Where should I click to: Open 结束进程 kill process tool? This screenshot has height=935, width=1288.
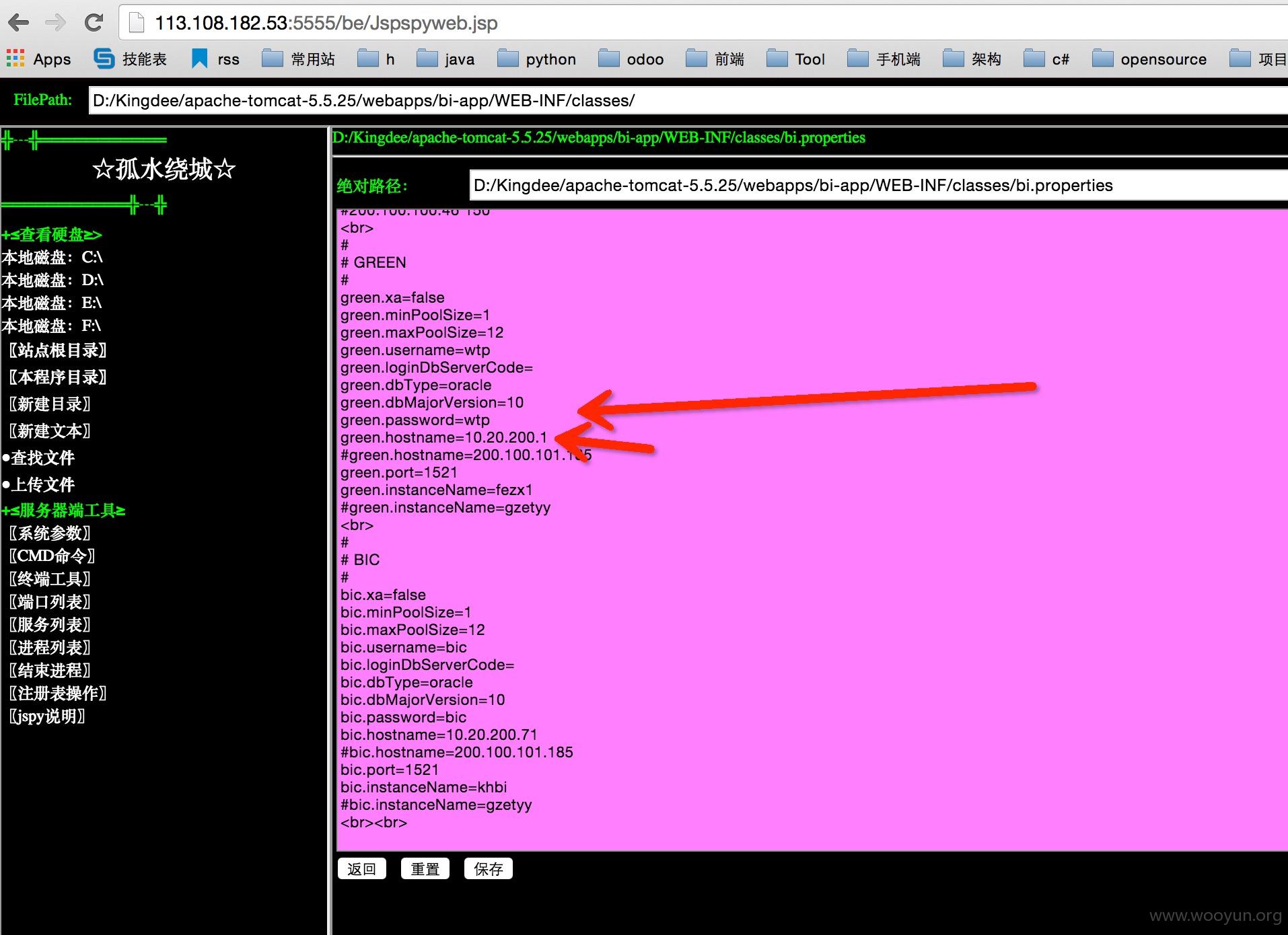(49, 671)
